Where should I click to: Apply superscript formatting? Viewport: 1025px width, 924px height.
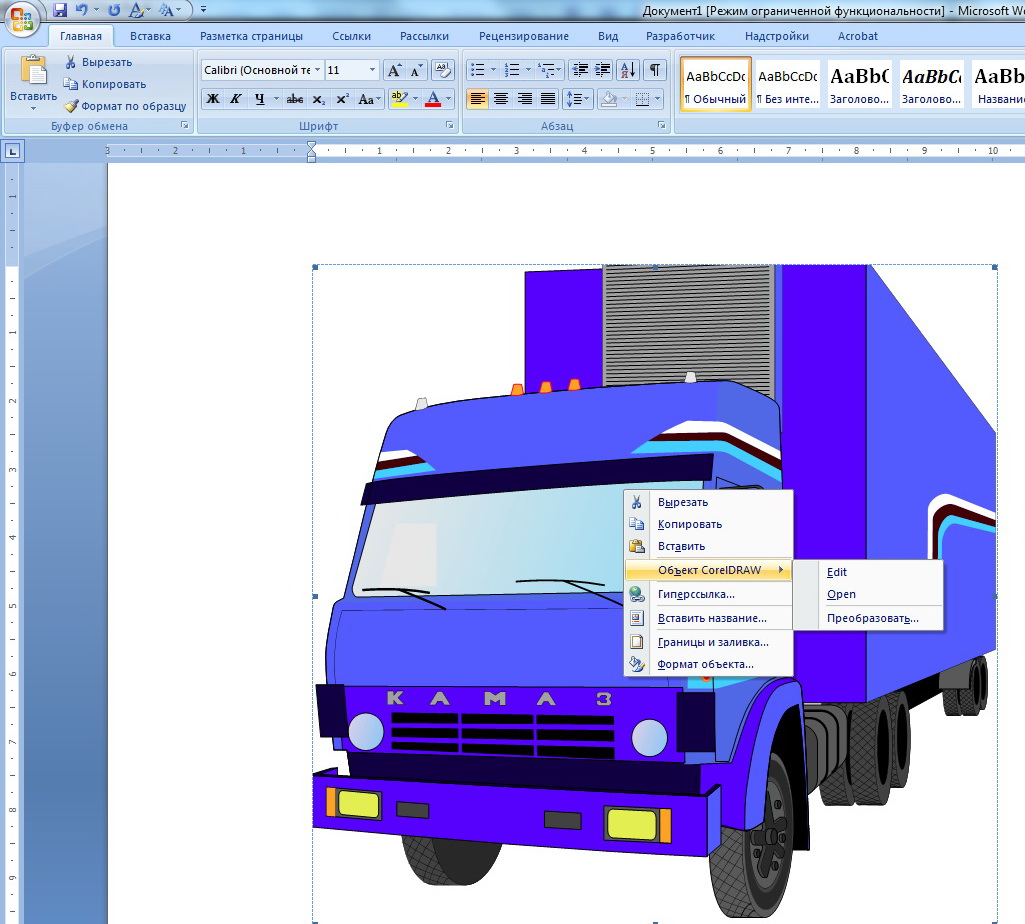pos(342,99)
